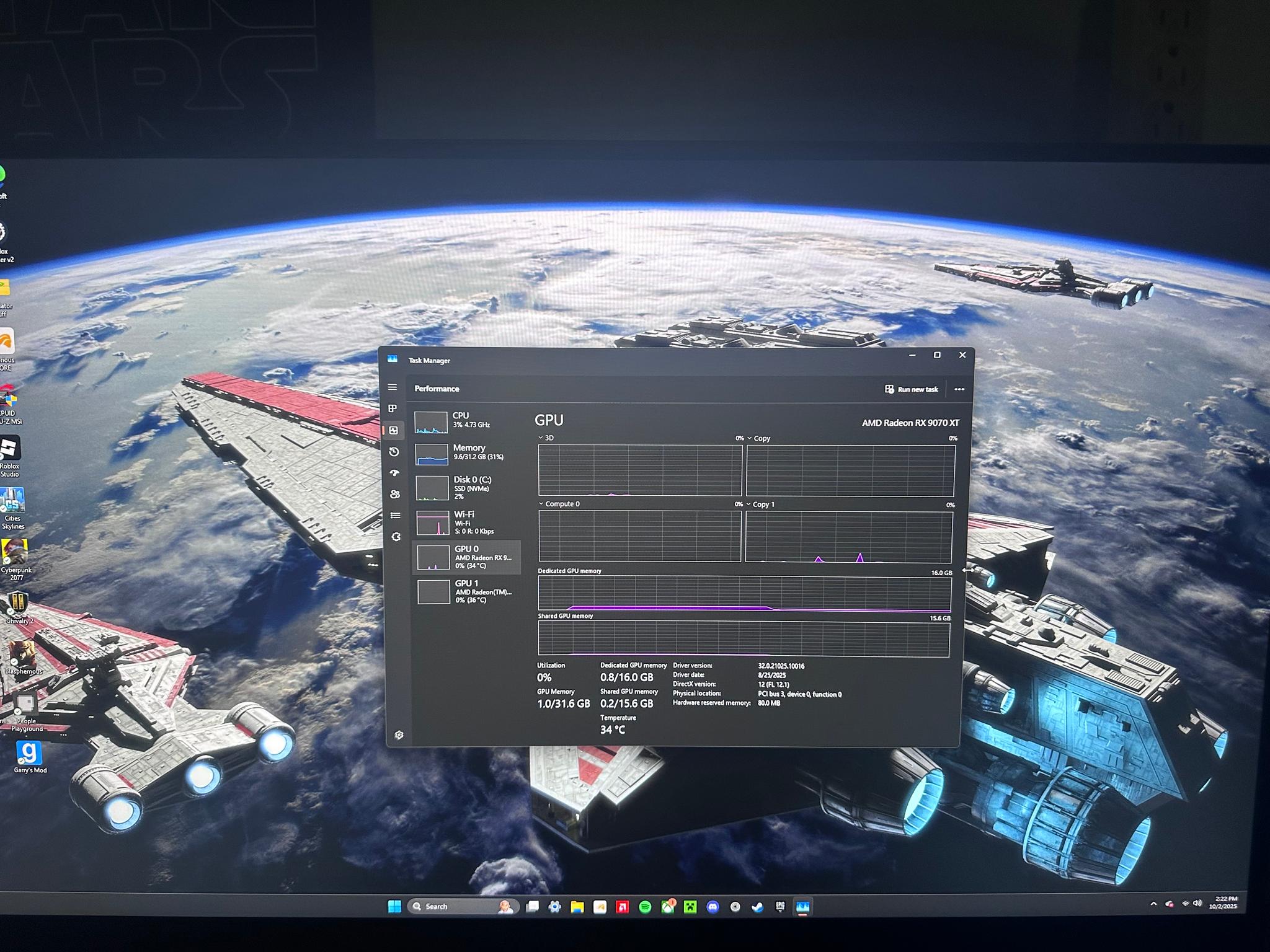Image resolution: width=1270 pixels, height=952 pixels.
Task: Open File Explorer from the taskbar
Action: 577,907
